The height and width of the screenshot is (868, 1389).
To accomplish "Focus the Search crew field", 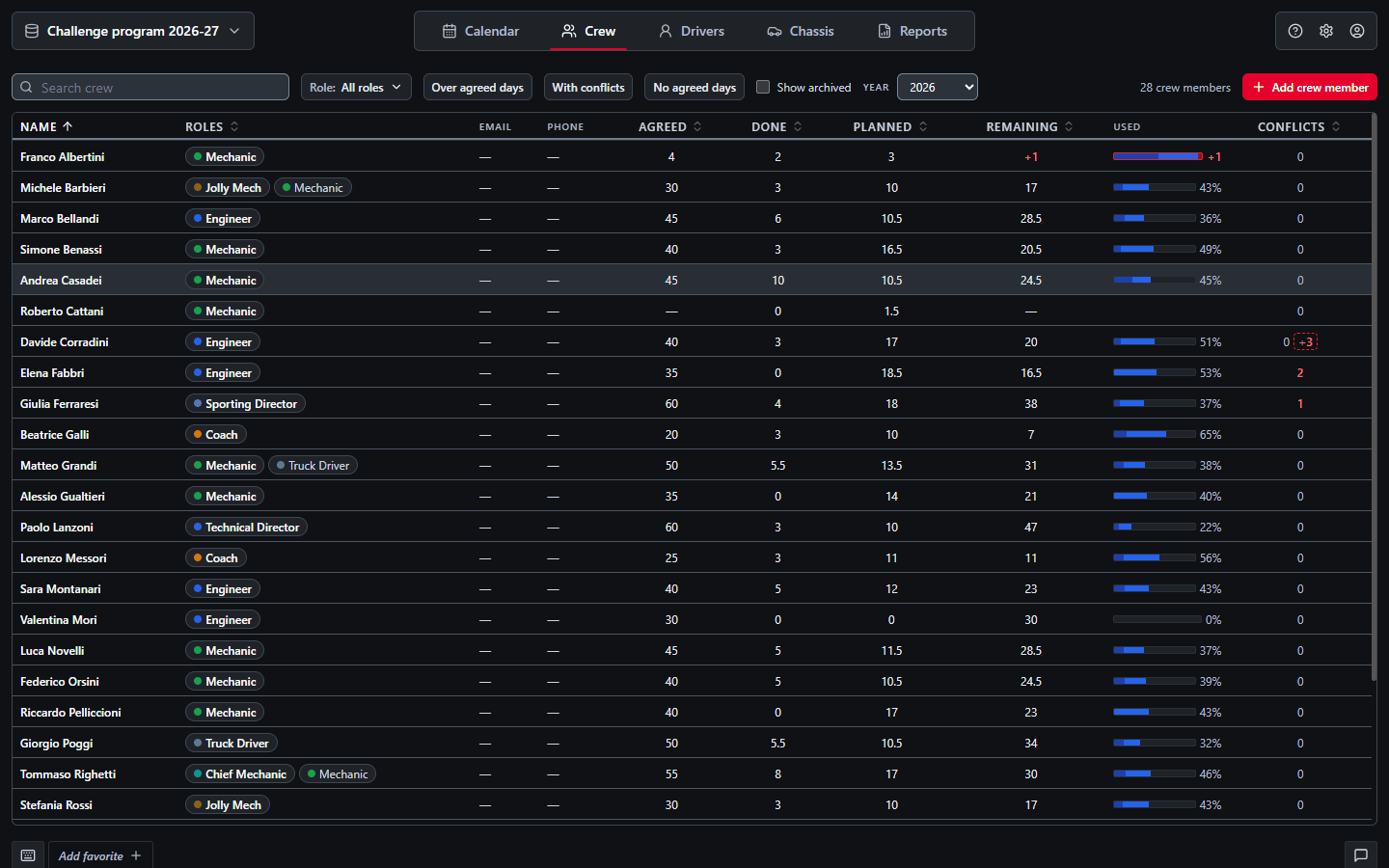I will pos(150,87).
